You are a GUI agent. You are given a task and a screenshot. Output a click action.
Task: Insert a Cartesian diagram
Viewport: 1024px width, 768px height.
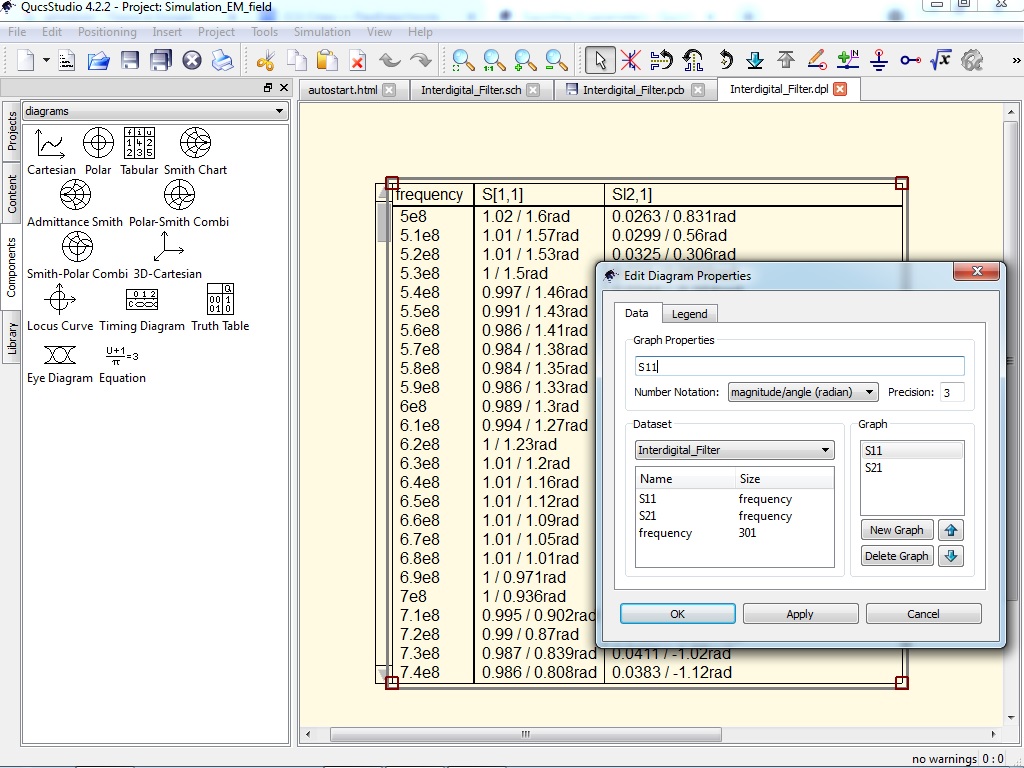point(51,152)
